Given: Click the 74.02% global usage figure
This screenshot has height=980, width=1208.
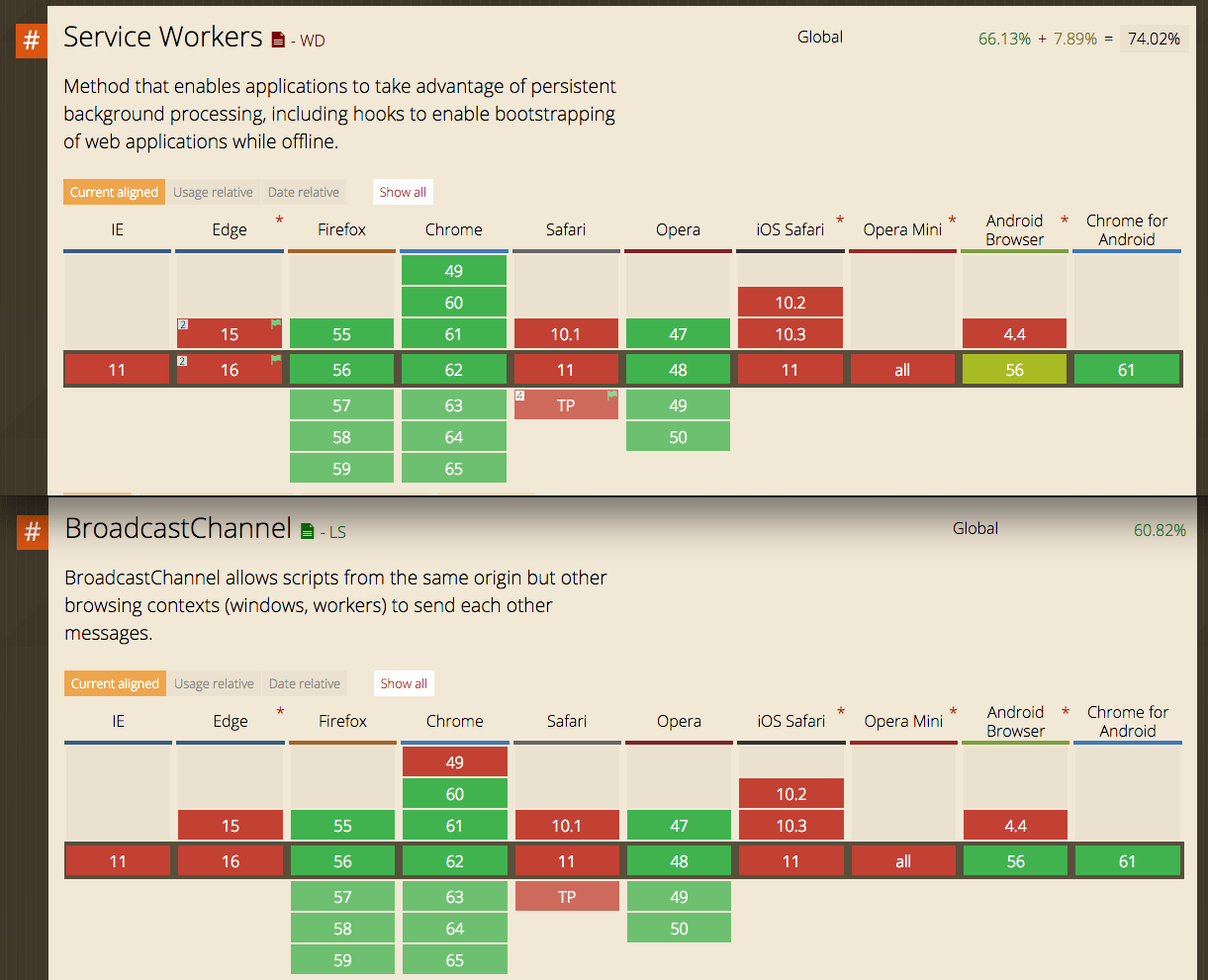Looking at the screenshot, I should tap(1154, 40).
